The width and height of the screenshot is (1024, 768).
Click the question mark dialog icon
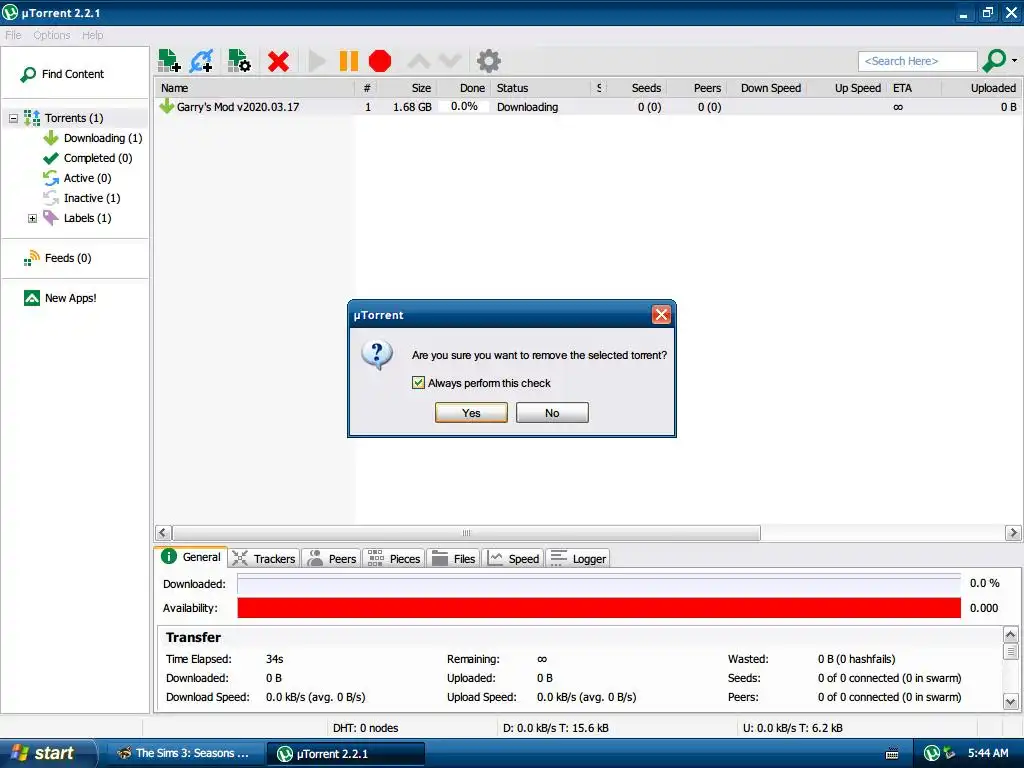[377, 355]
